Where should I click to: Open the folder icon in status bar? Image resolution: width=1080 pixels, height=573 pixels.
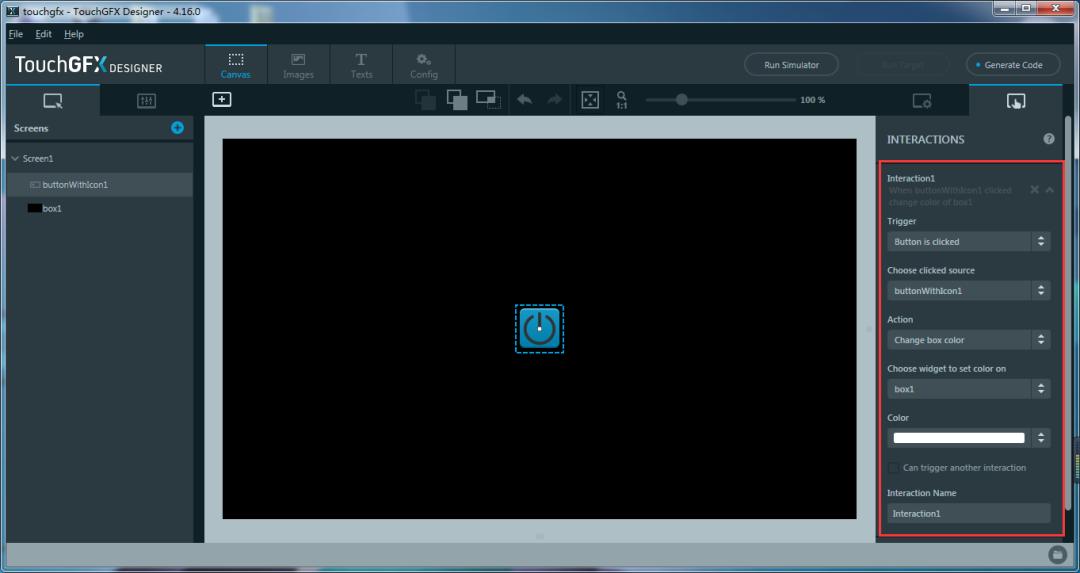(1055, 554)
